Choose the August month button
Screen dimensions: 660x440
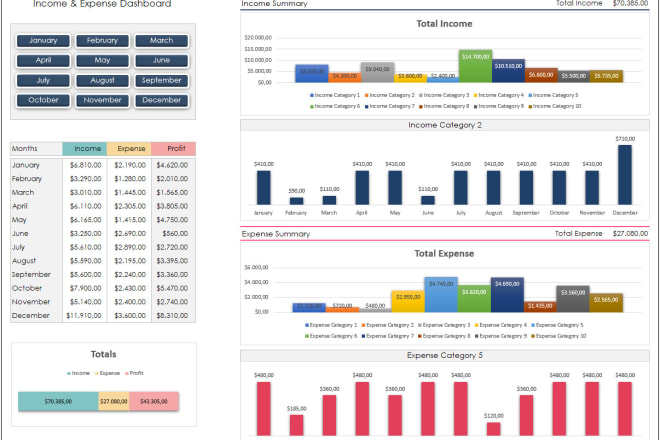coord(102,80)
